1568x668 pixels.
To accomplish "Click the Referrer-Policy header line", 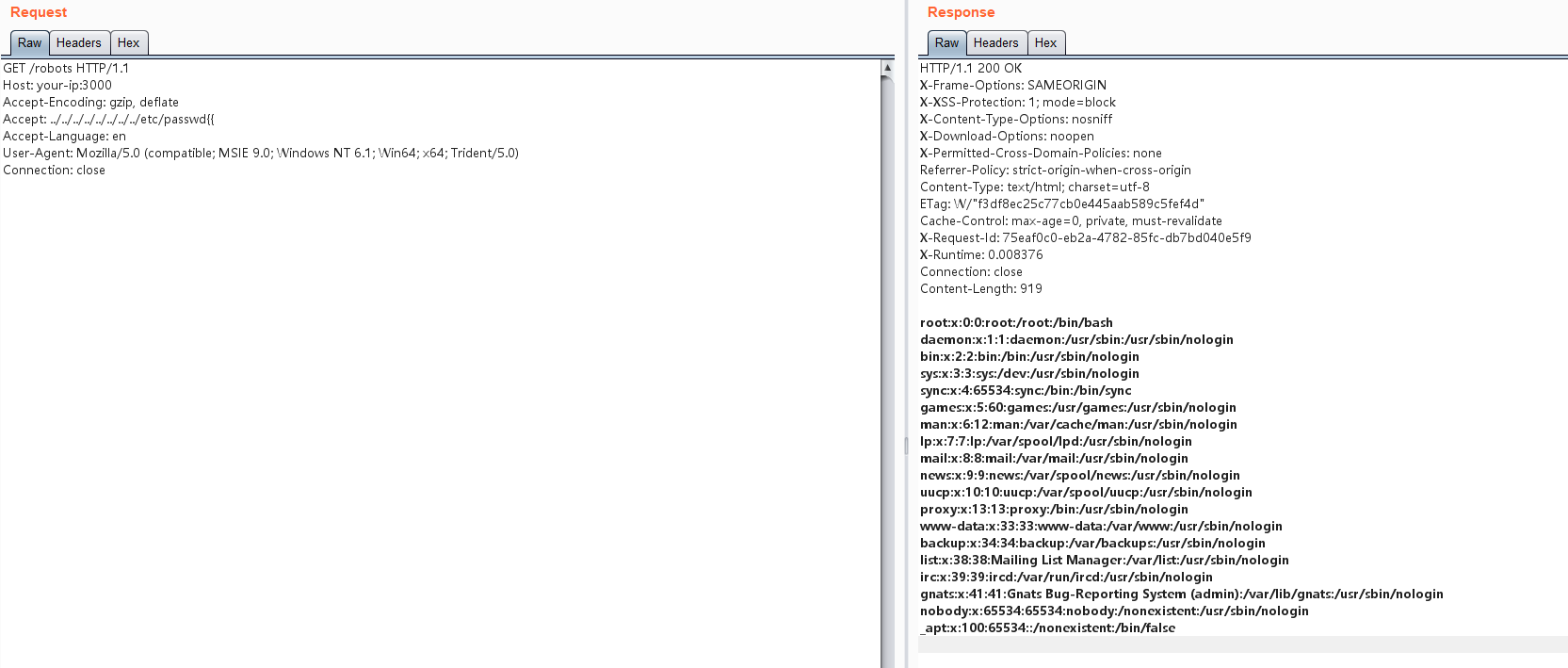I will tap(1056, 171).
